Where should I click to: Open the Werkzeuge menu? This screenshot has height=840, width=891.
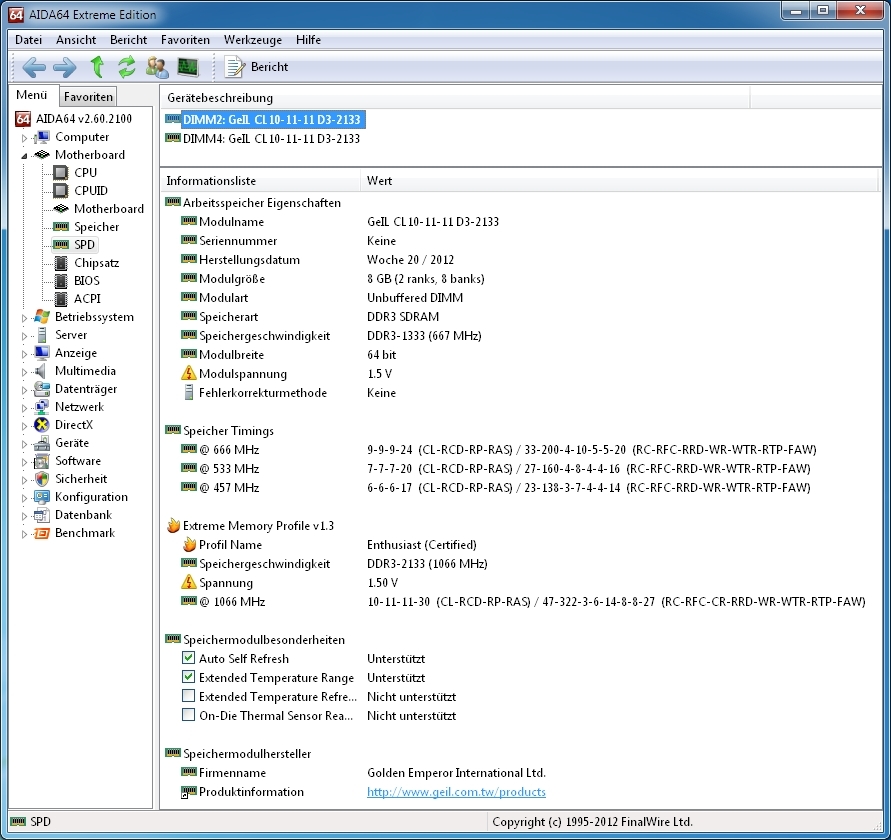(252, 40)
